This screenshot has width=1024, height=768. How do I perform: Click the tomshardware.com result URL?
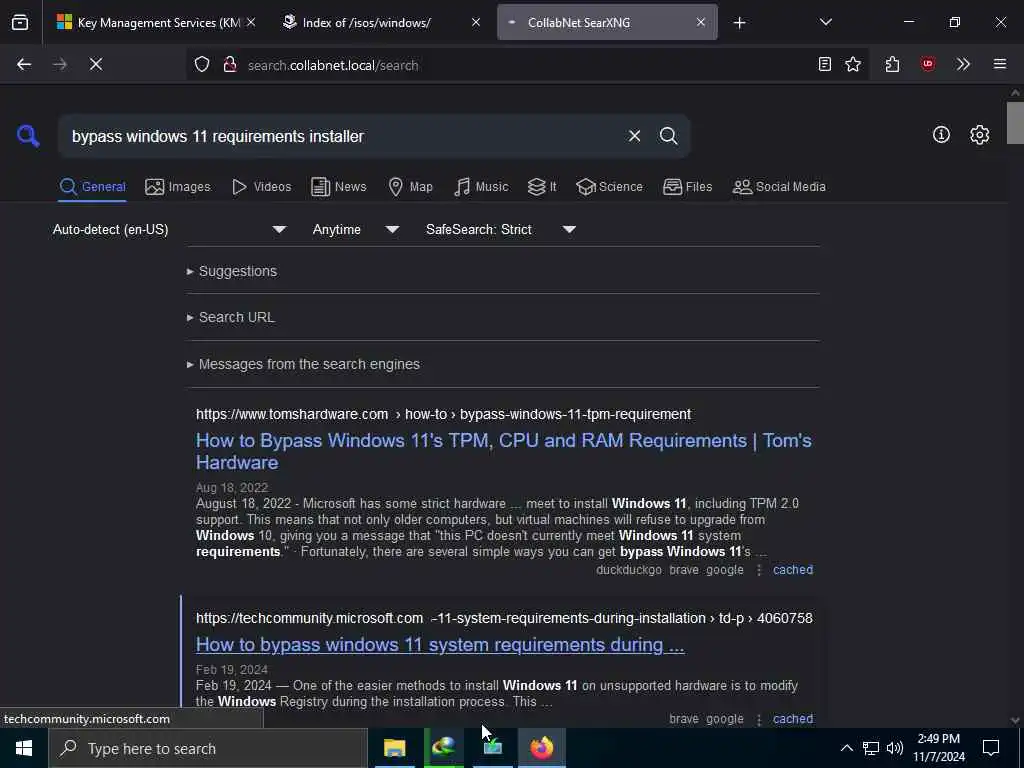[x=443, y=414]
